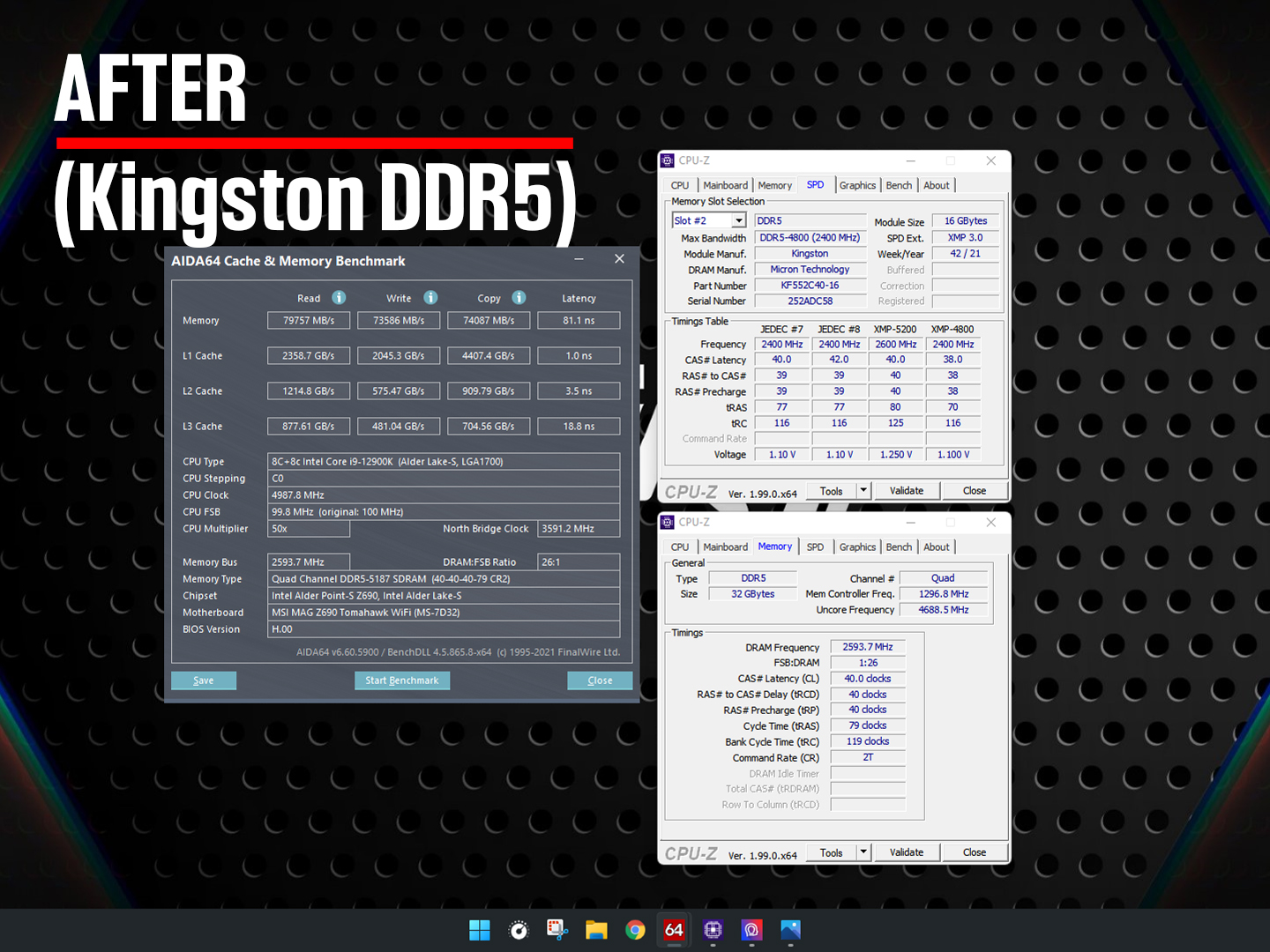Close AIDA64 window with title bar X
This screenshot has height=952, width=1270.
pos(619,259)
